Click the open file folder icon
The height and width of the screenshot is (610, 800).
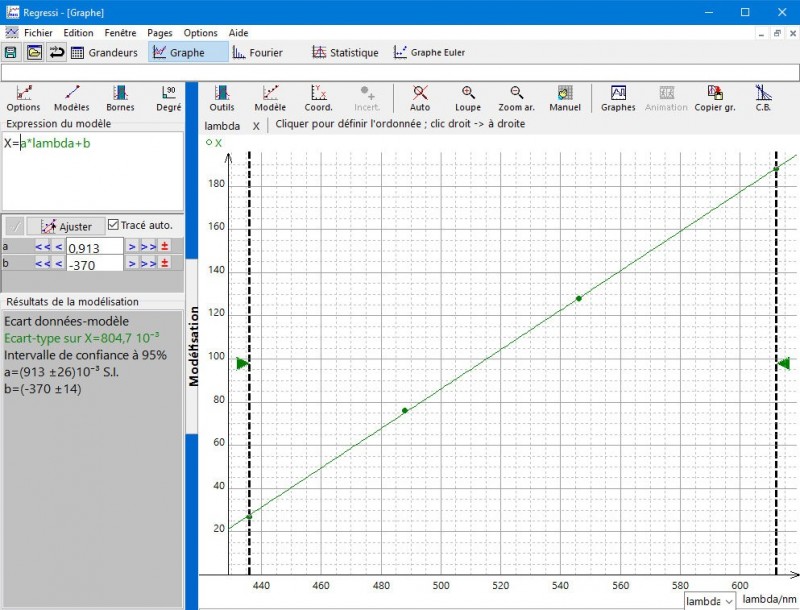pyautogui.click(x=34, y=53)
